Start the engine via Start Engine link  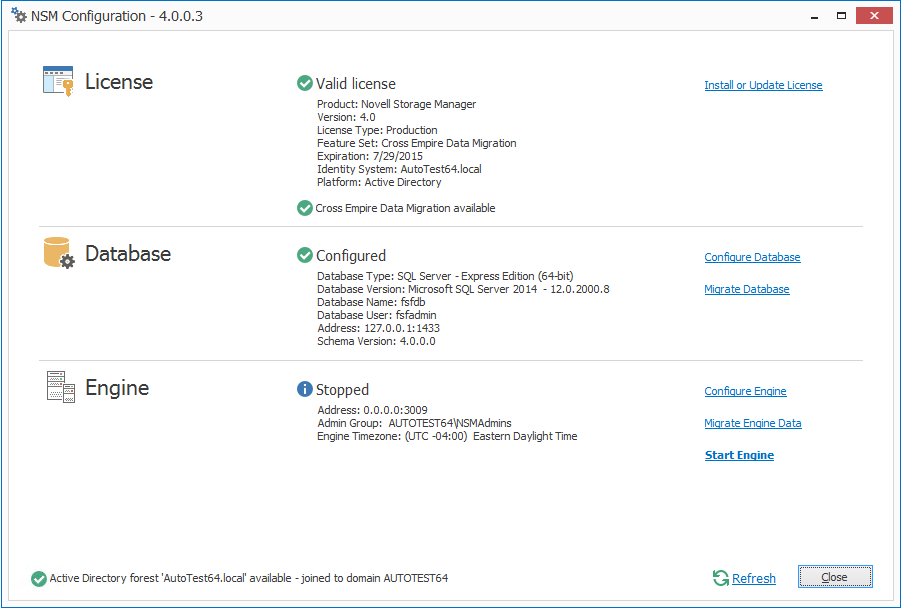pyautogui.click(x=739, y=456)
